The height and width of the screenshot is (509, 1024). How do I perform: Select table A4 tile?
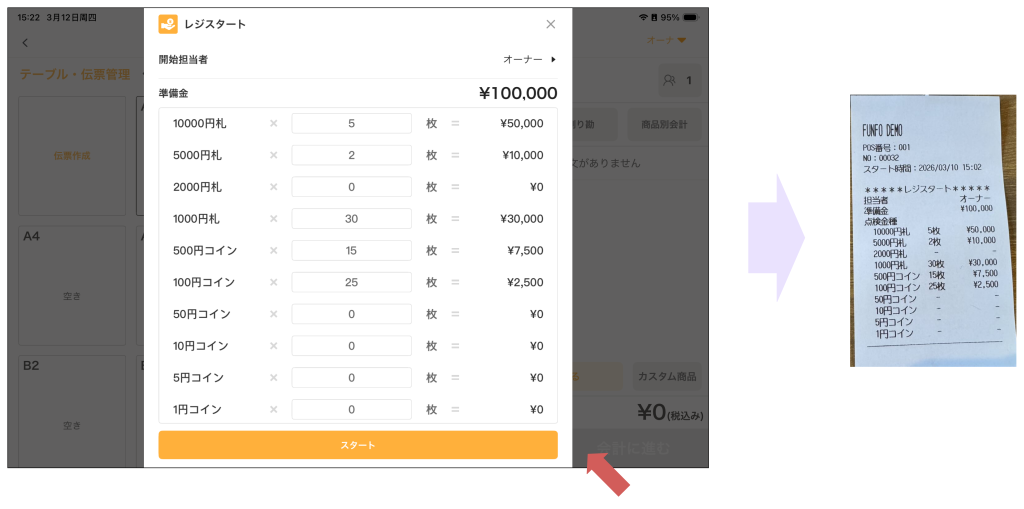(72, 285)
